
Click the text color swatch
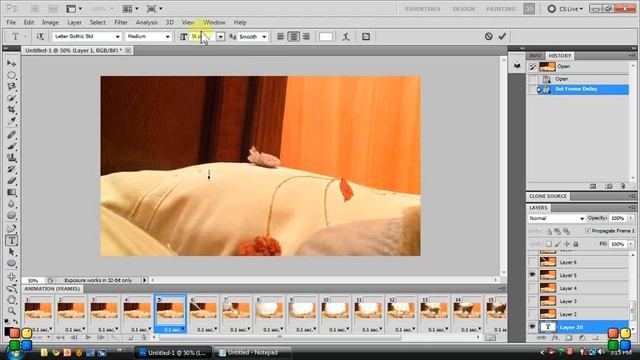(325, 37)
